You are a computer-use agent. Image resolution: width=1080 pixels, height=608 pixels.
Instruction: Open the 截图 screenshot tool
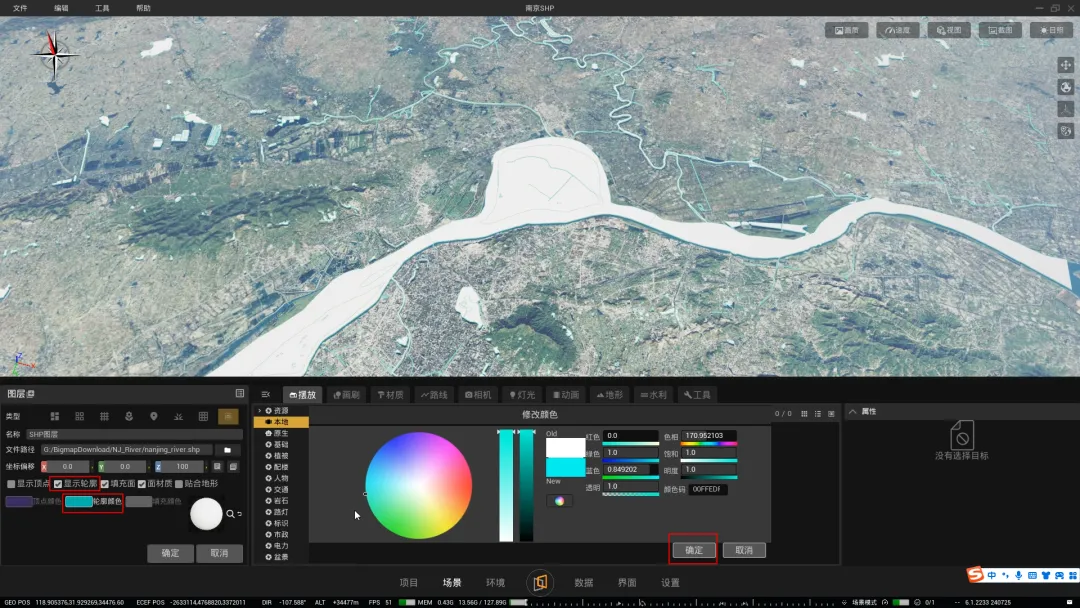pos(999,30)
